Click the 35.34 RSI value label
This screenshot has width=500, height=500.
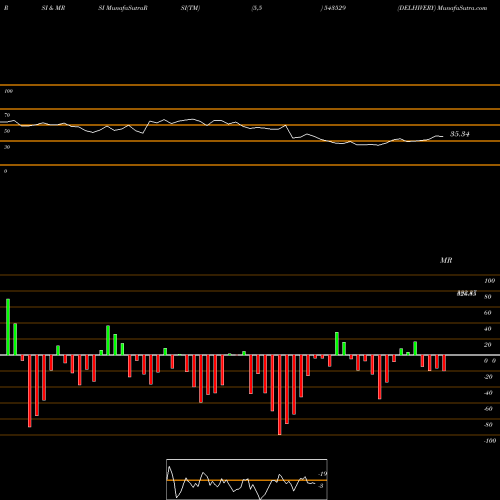(459, 134)
